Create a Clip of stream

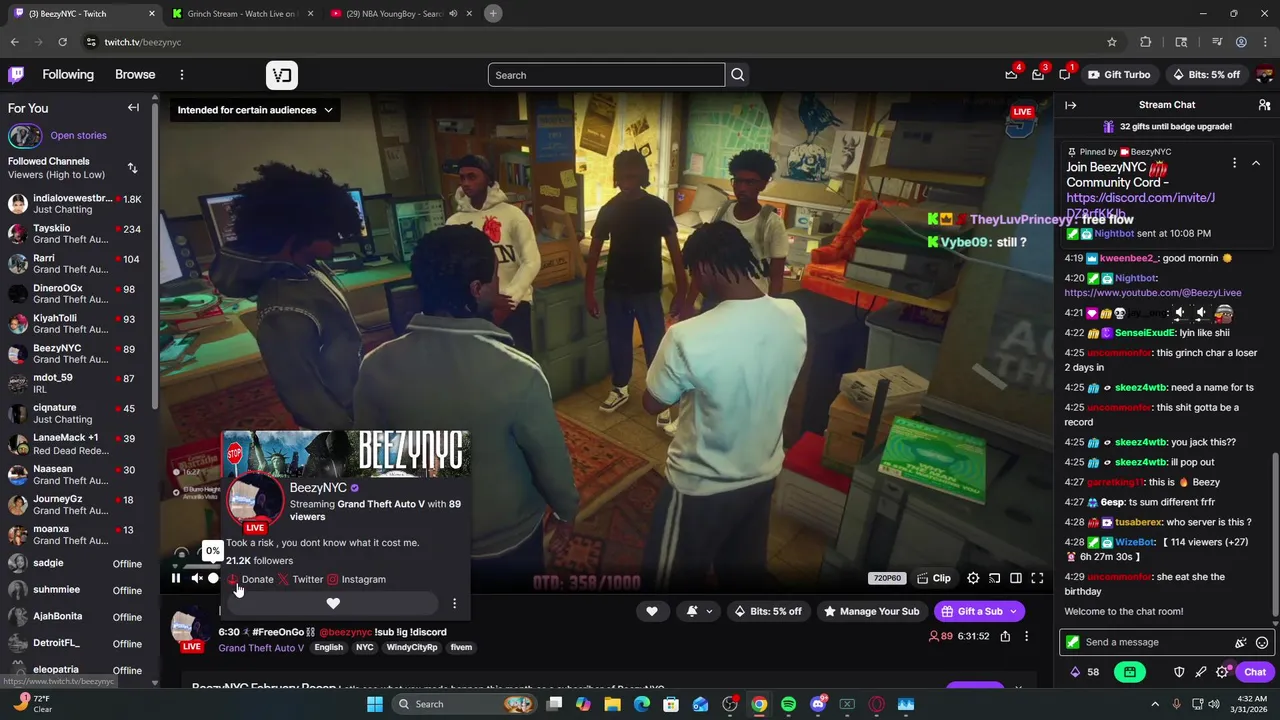(934, 578)
